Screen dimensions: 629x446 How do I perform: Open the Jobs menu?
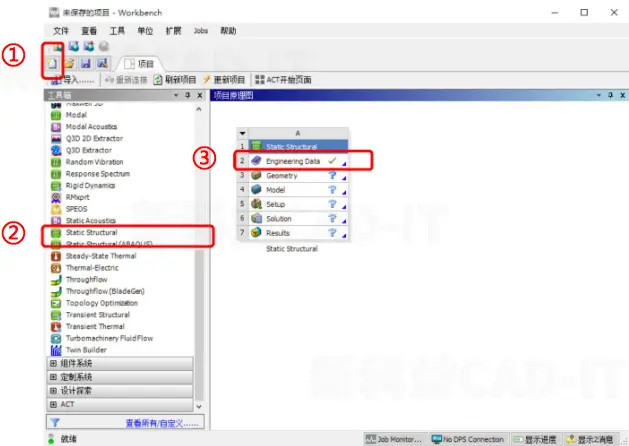click(x=201, y=31)
